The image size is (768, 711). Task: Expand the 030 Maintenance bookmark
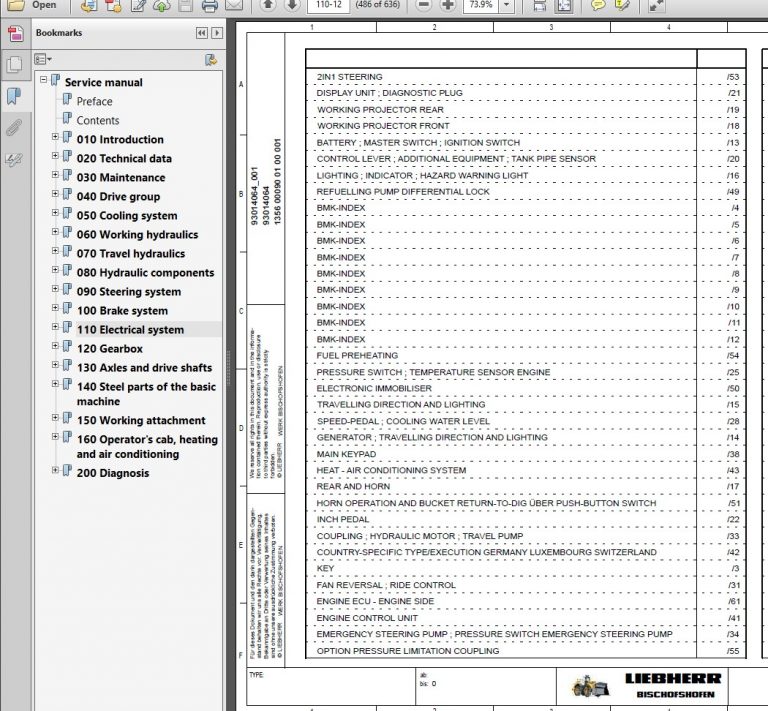click(x=55, y=175)
